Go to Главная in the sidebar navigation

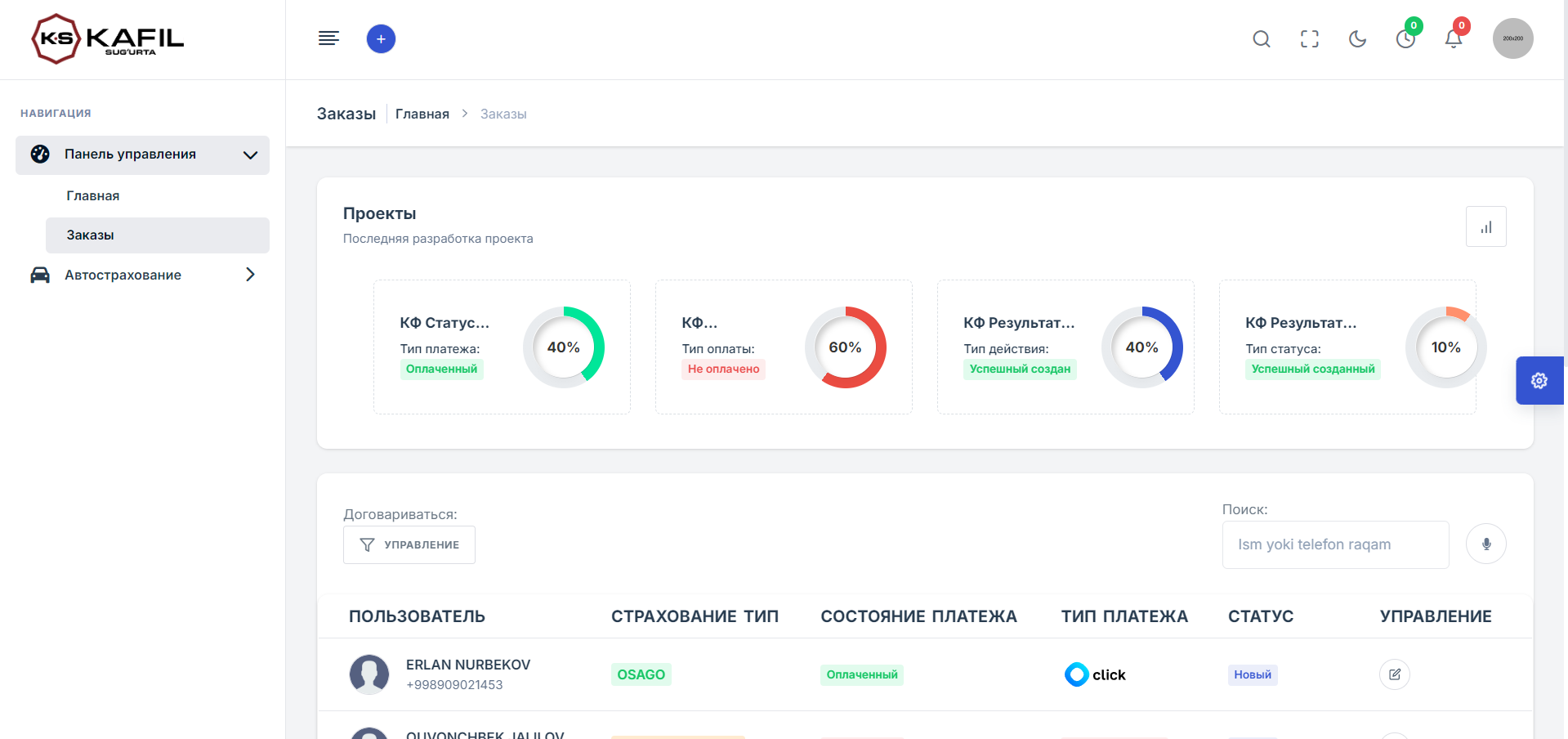click(92, 195)
